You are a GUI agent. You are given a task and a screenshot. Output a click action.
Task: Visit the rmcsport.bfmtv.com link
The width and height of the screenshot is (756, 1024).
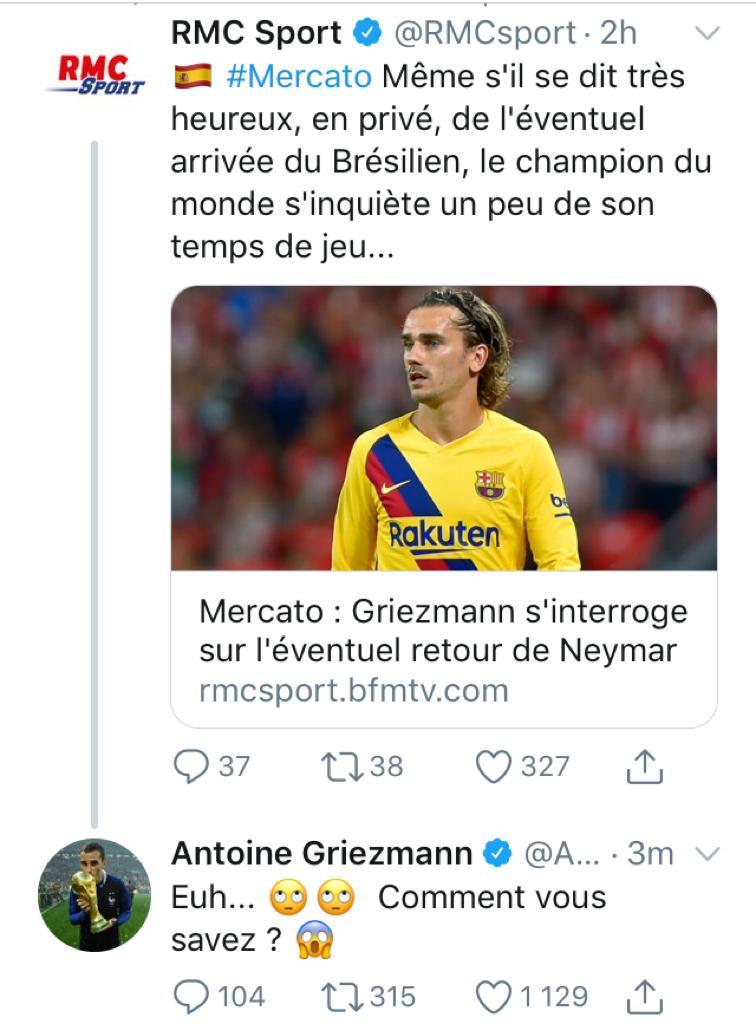tap(354, 690)
